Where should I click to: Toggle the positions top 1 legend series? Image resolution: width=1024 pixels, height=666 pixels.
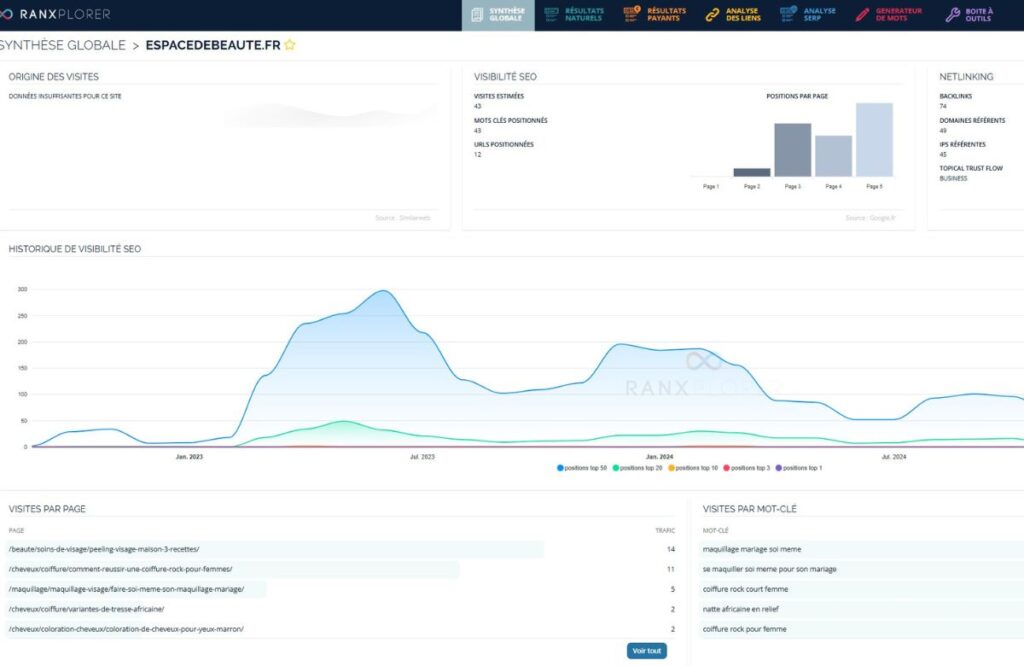click(x=799, y=468)
